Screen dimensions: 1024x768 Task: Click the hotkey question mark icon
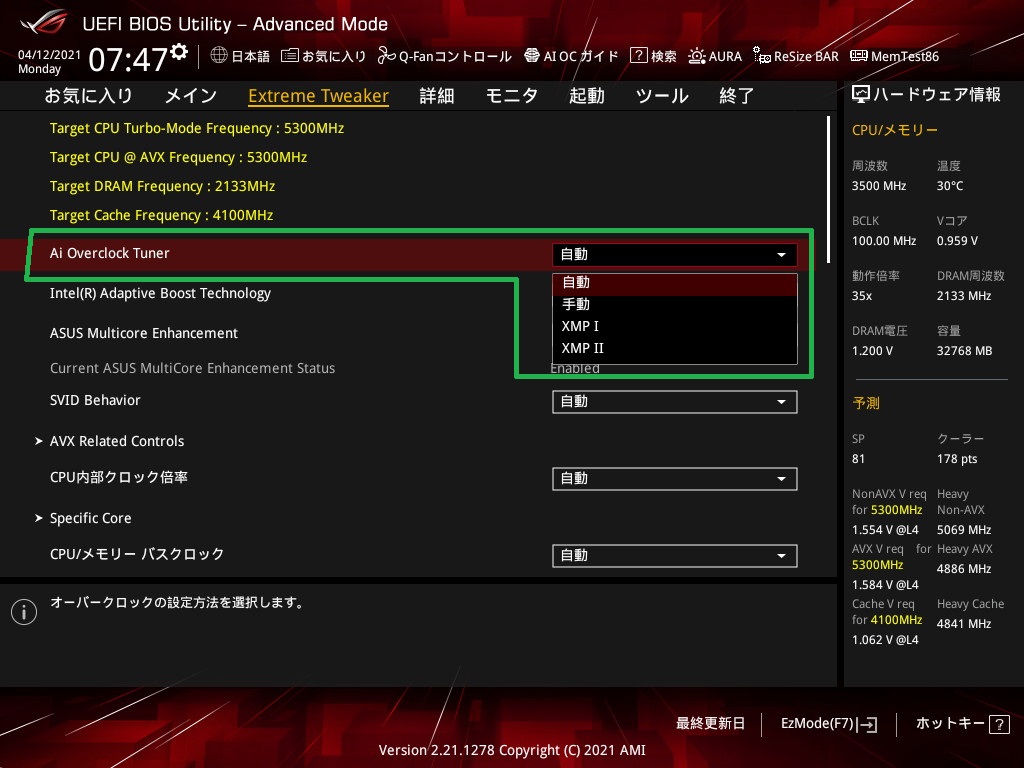pos(999,724)
